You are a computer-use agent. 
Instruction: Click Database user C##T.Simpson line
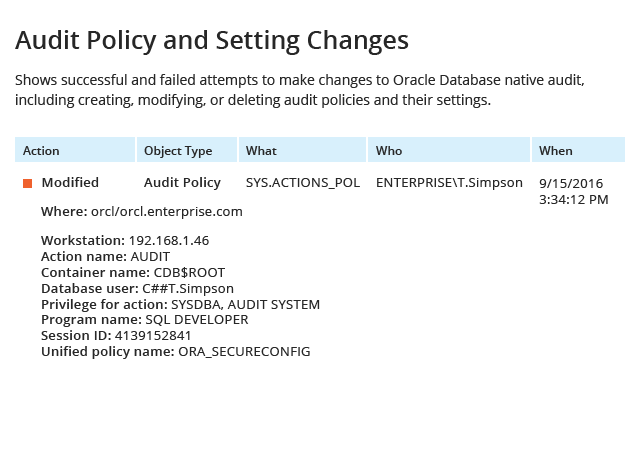tap(138, 288)
